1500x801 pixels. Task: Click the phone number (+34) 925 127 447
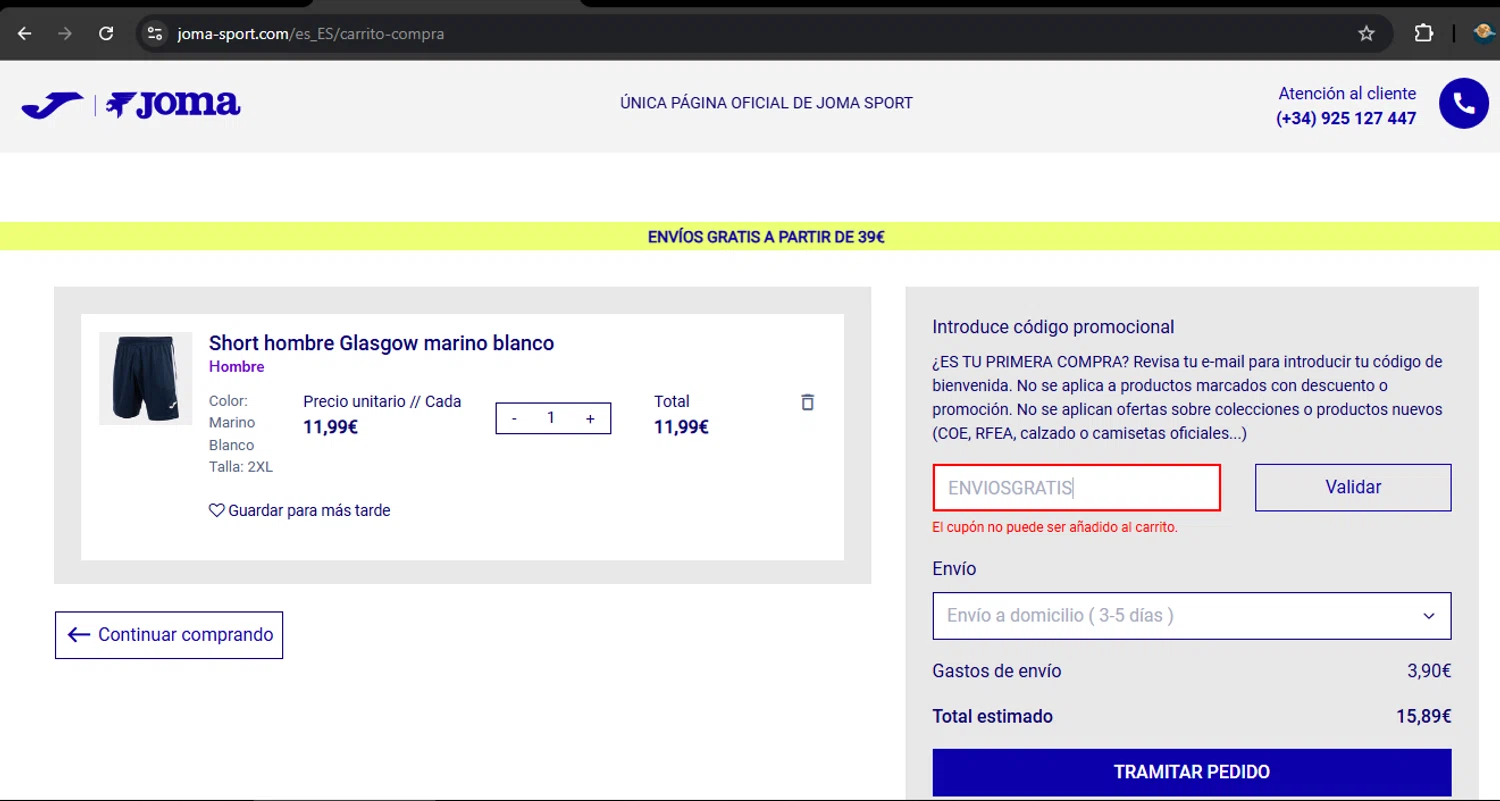coord(1346,118)
